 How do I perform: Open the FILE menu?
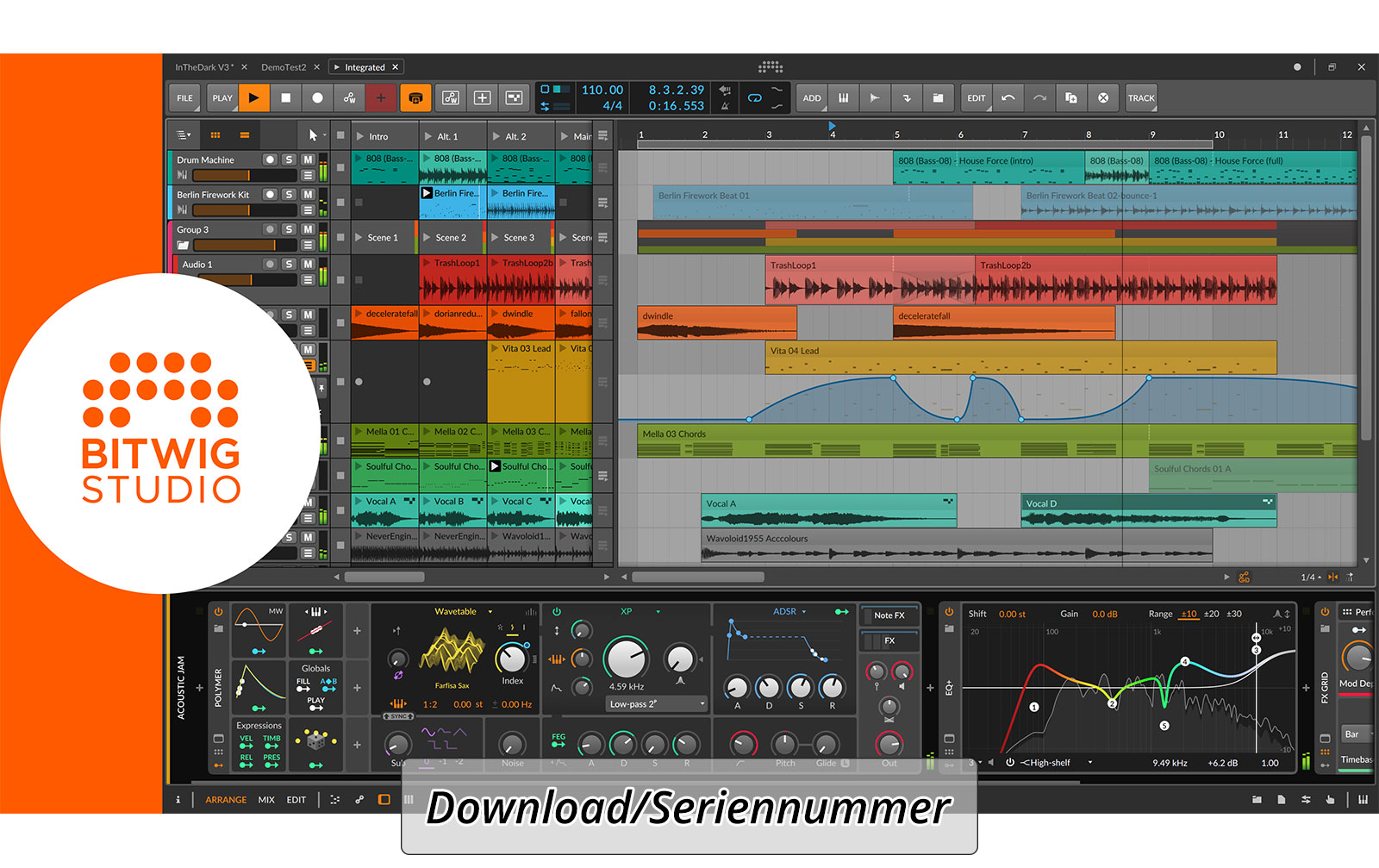184,98
